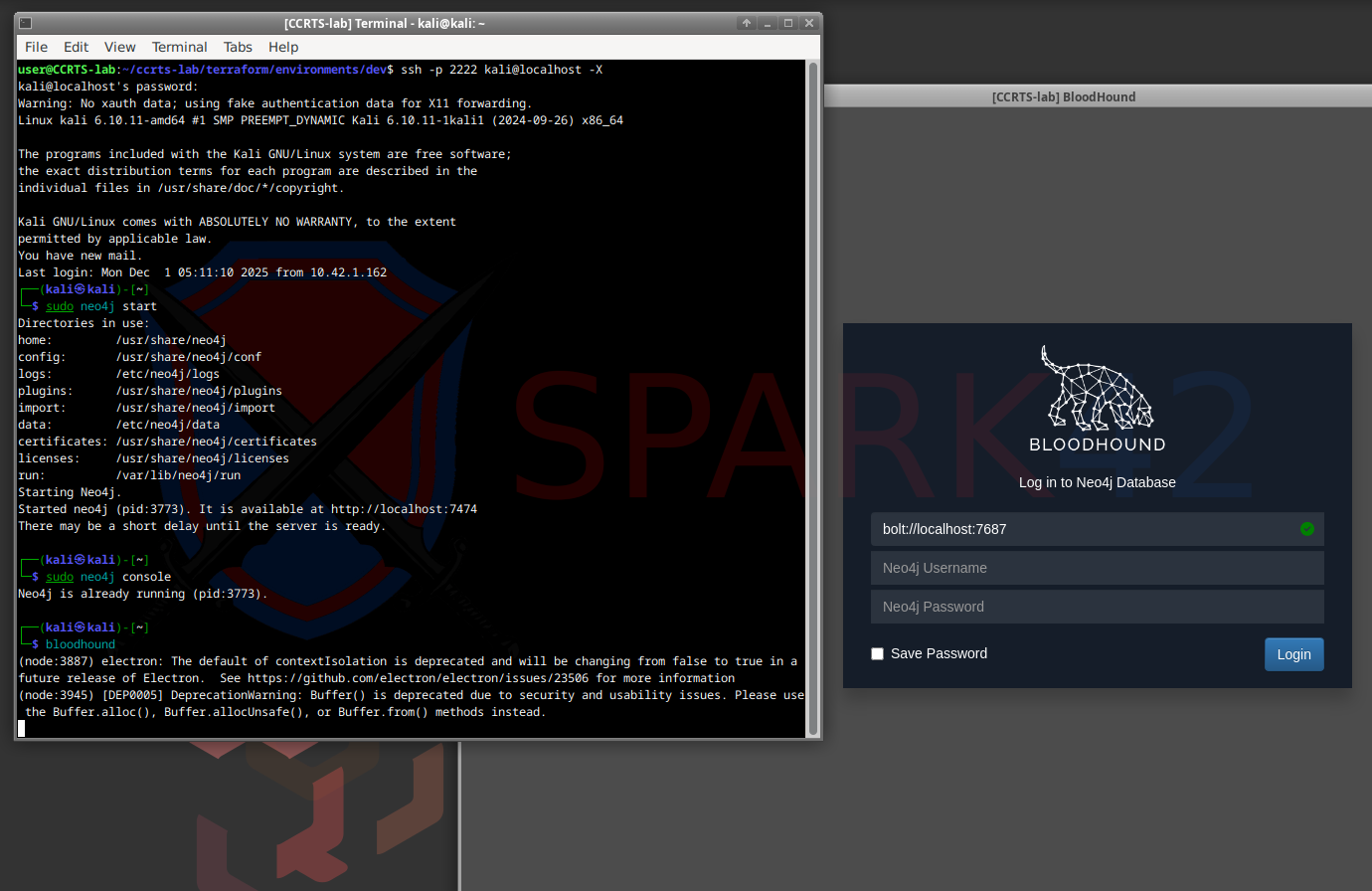1372x891 pixels.
Task: Click the /var/lib/neo4j/run path
Action: pyautogui.click(x=178, y=475)
